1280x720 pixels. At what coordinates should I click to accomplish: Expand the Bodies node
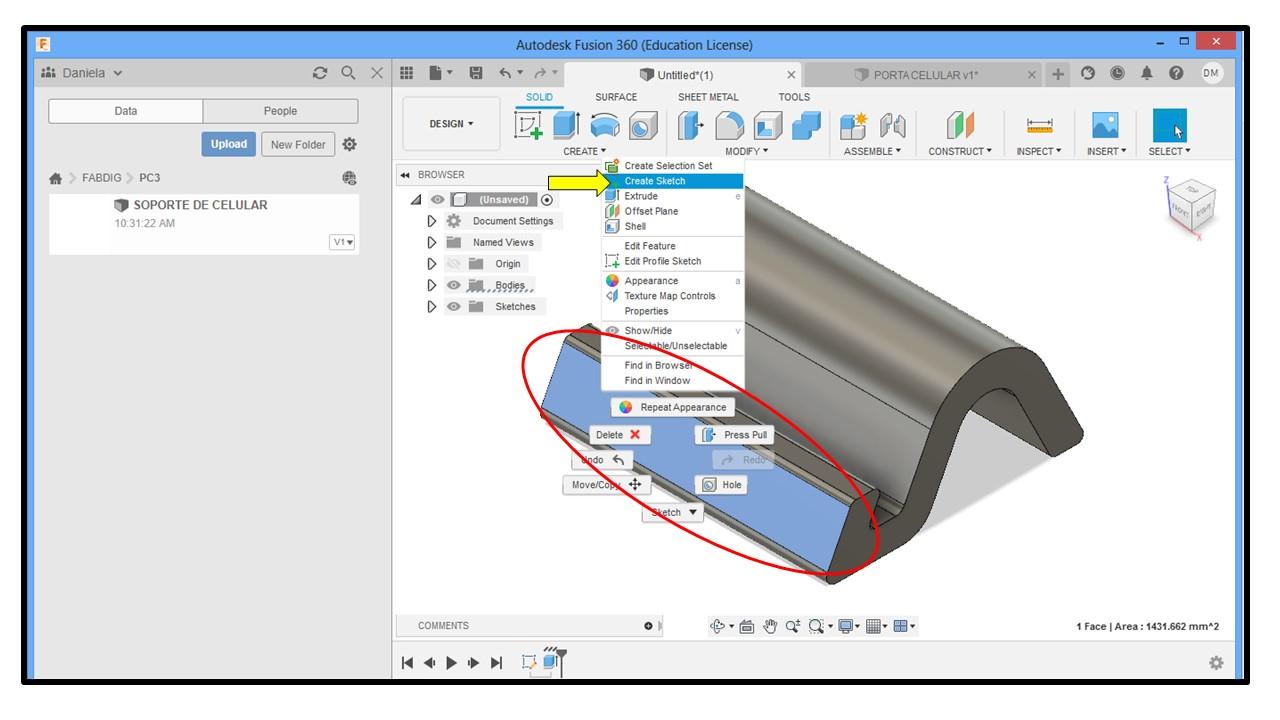click(432, 286)
